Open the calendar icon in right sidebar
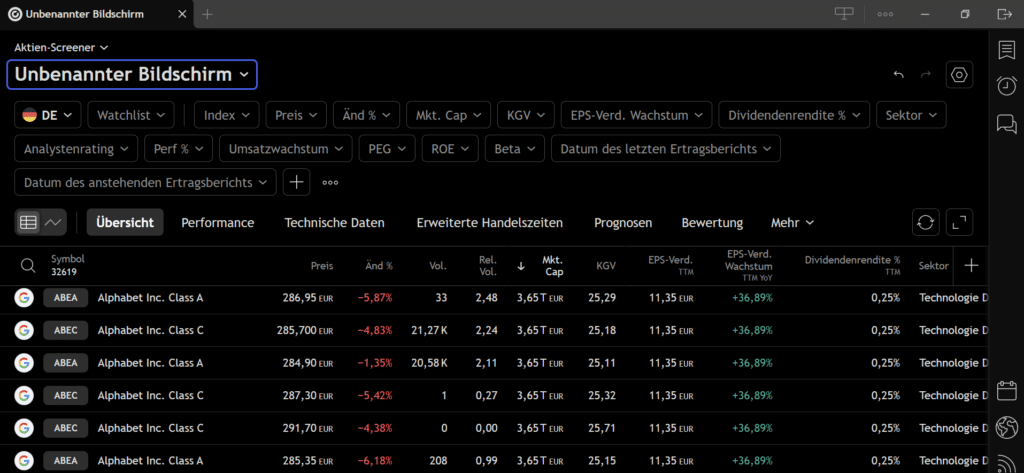 [1006, 391]
